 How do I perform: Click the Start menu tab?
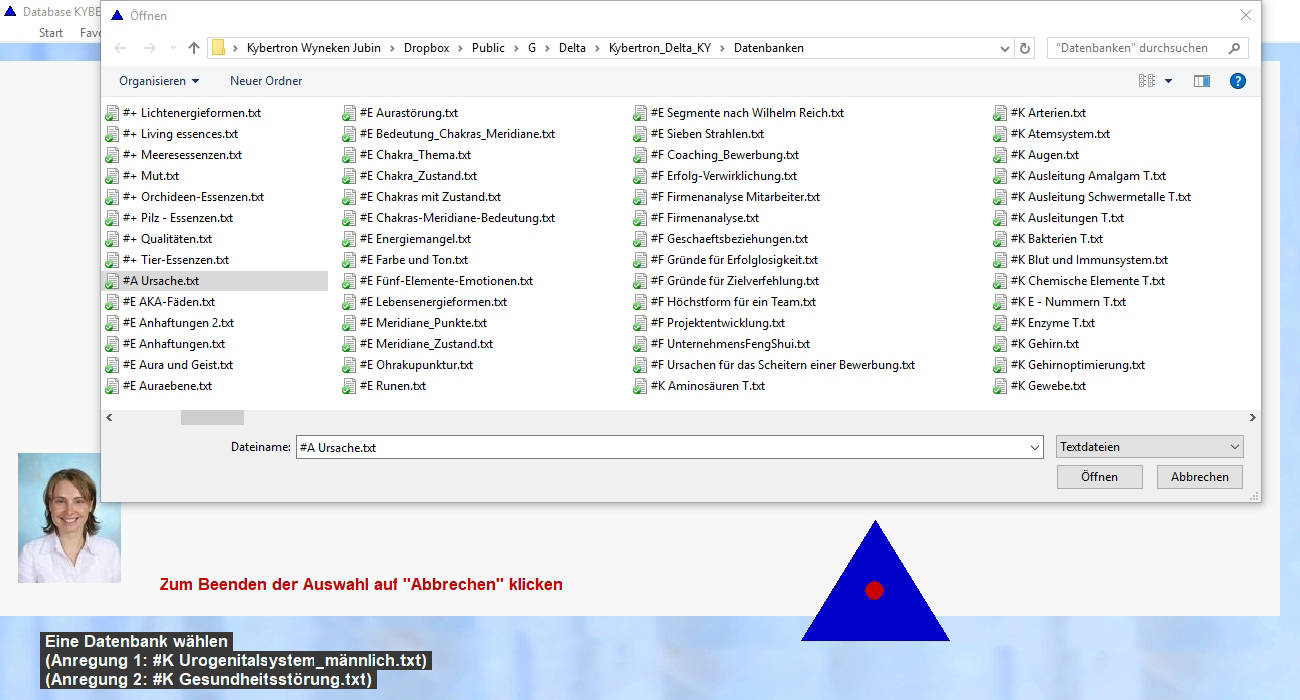click(51, 33)
